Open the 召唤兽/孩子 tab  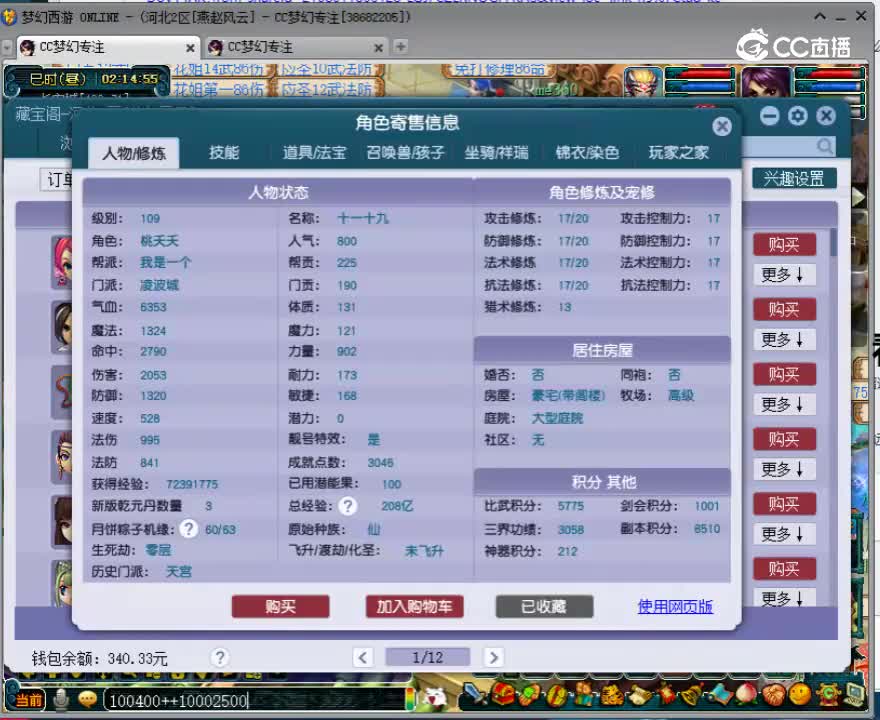(x=405, y=153)
